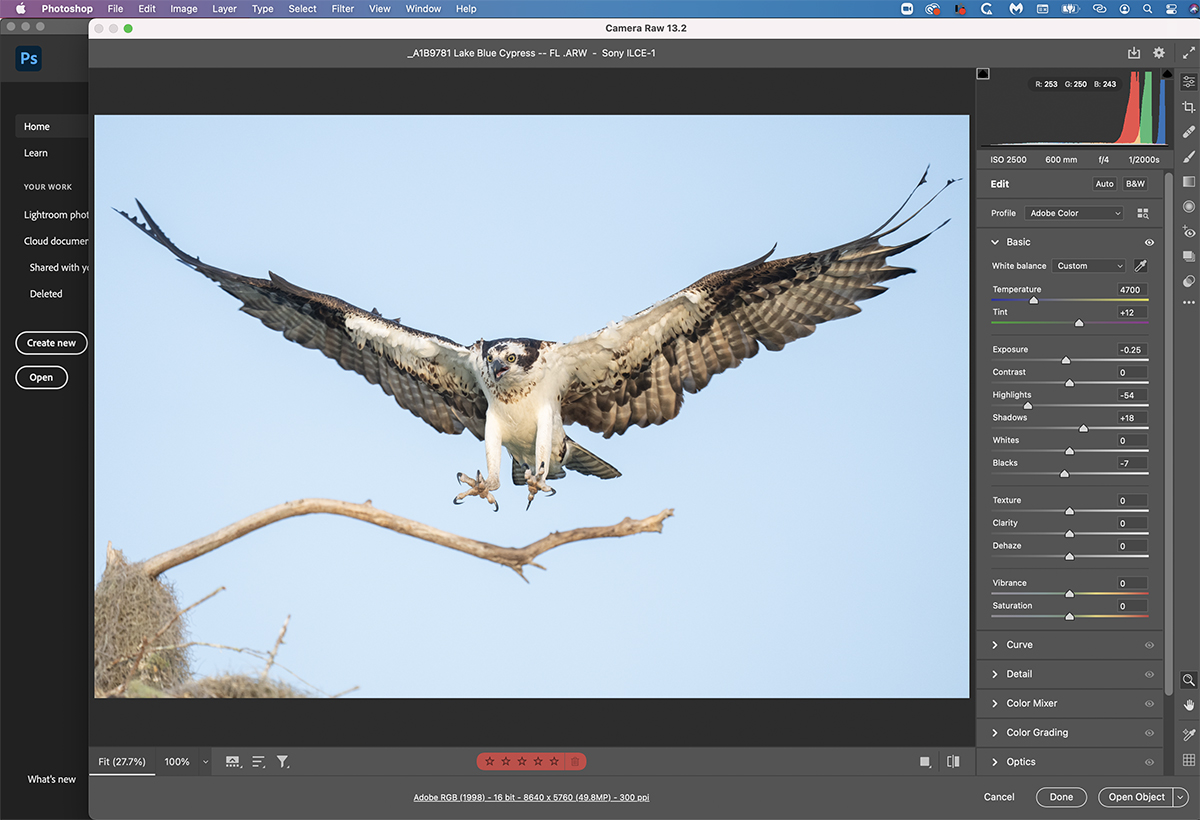Click the Temperature slider handle
The image size is (1200, 820).
pyautogui.click(x=1033, y=300)
